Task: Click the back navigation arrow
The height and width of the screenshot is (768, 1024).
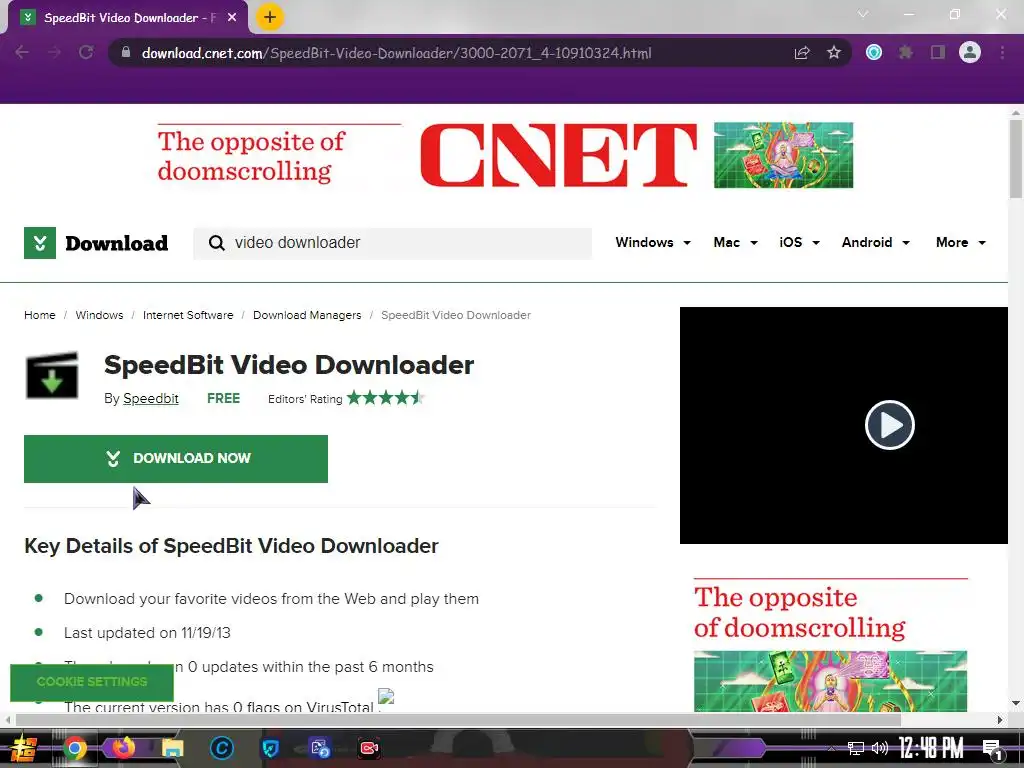Action: (22, 52)
